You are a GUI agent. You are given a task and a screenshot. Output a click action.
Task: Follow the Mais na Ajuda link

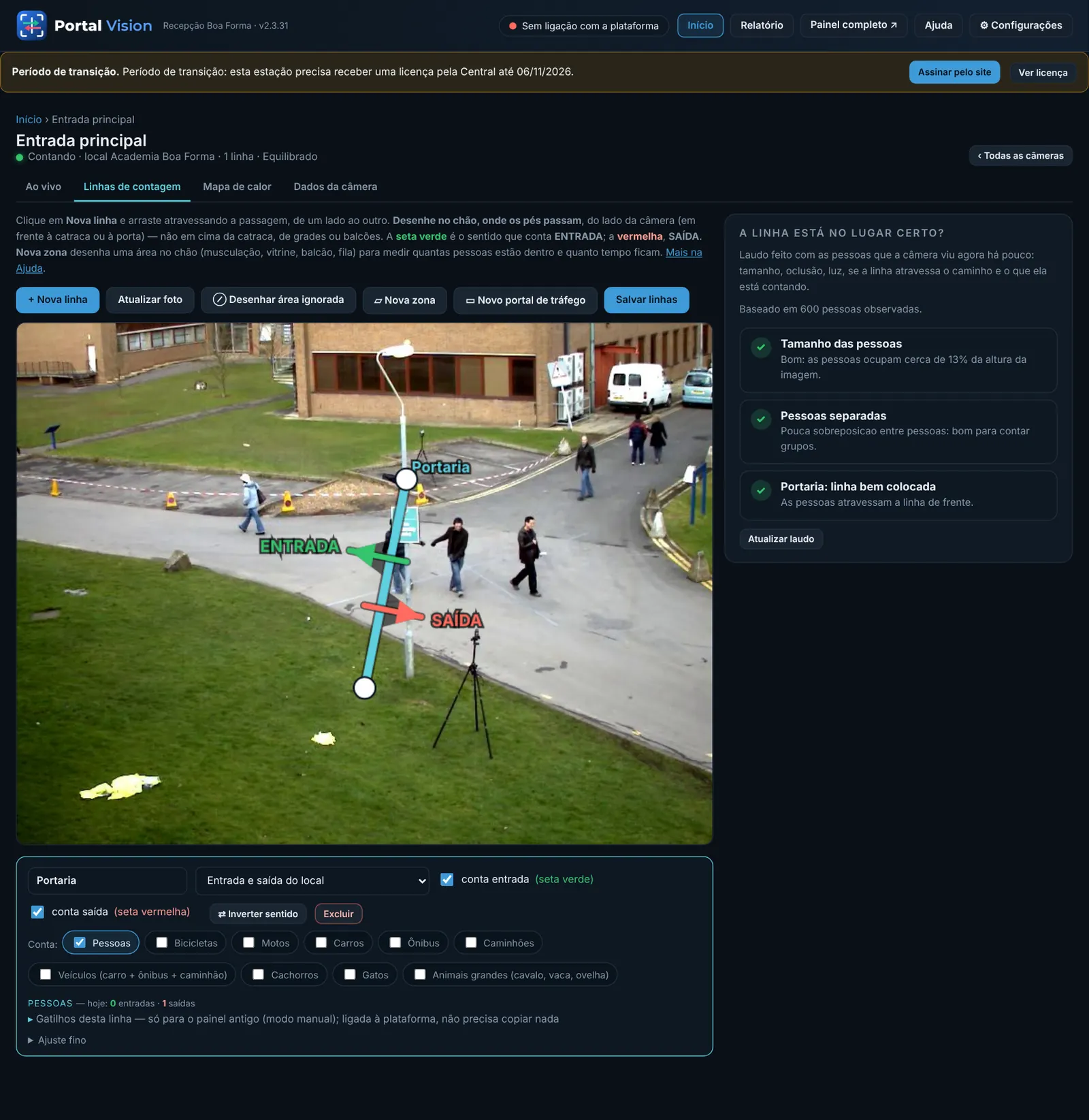coord(683,252)
